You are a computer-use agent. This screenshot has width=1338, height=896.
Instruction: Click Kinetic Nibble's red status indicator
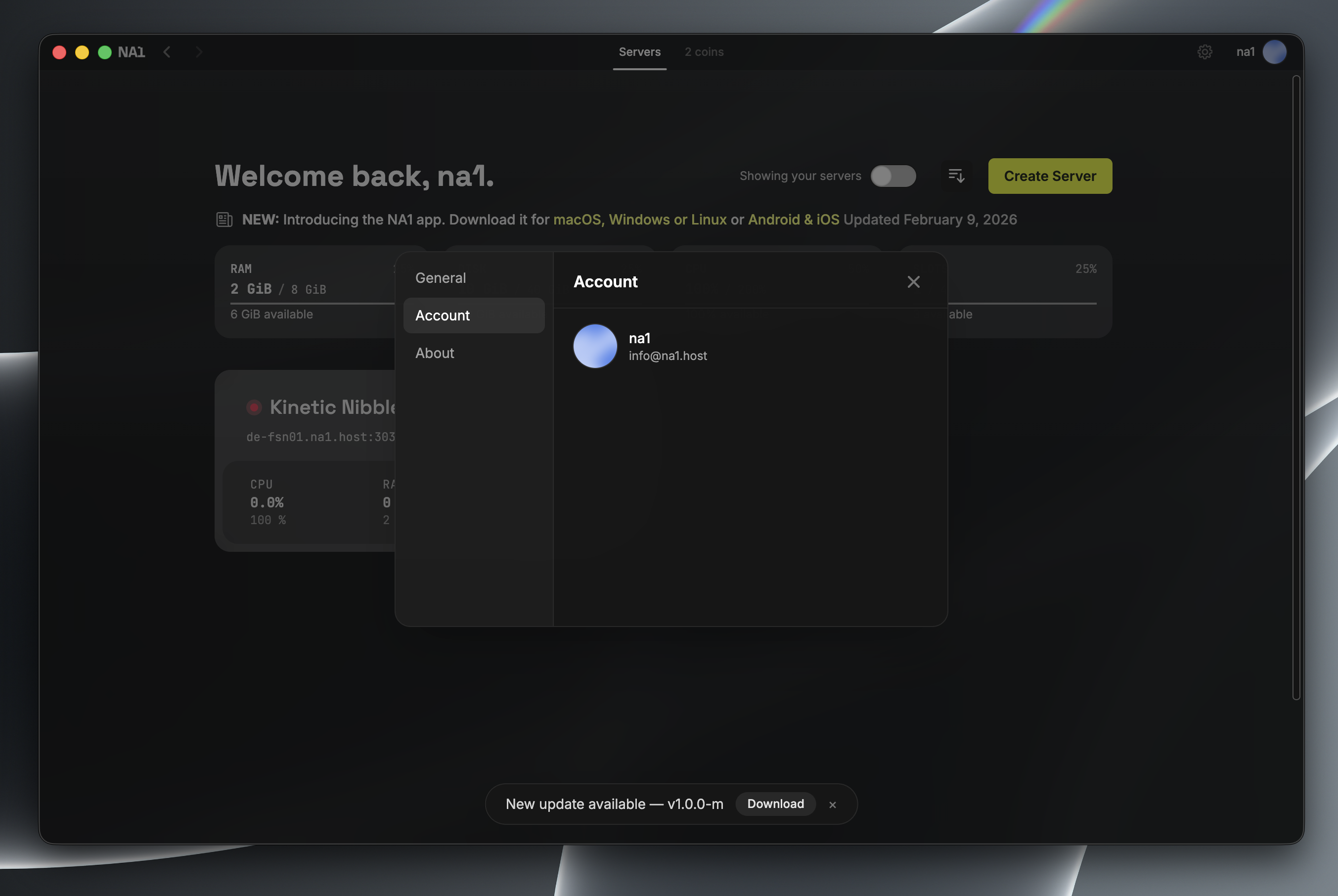[254, 407]
